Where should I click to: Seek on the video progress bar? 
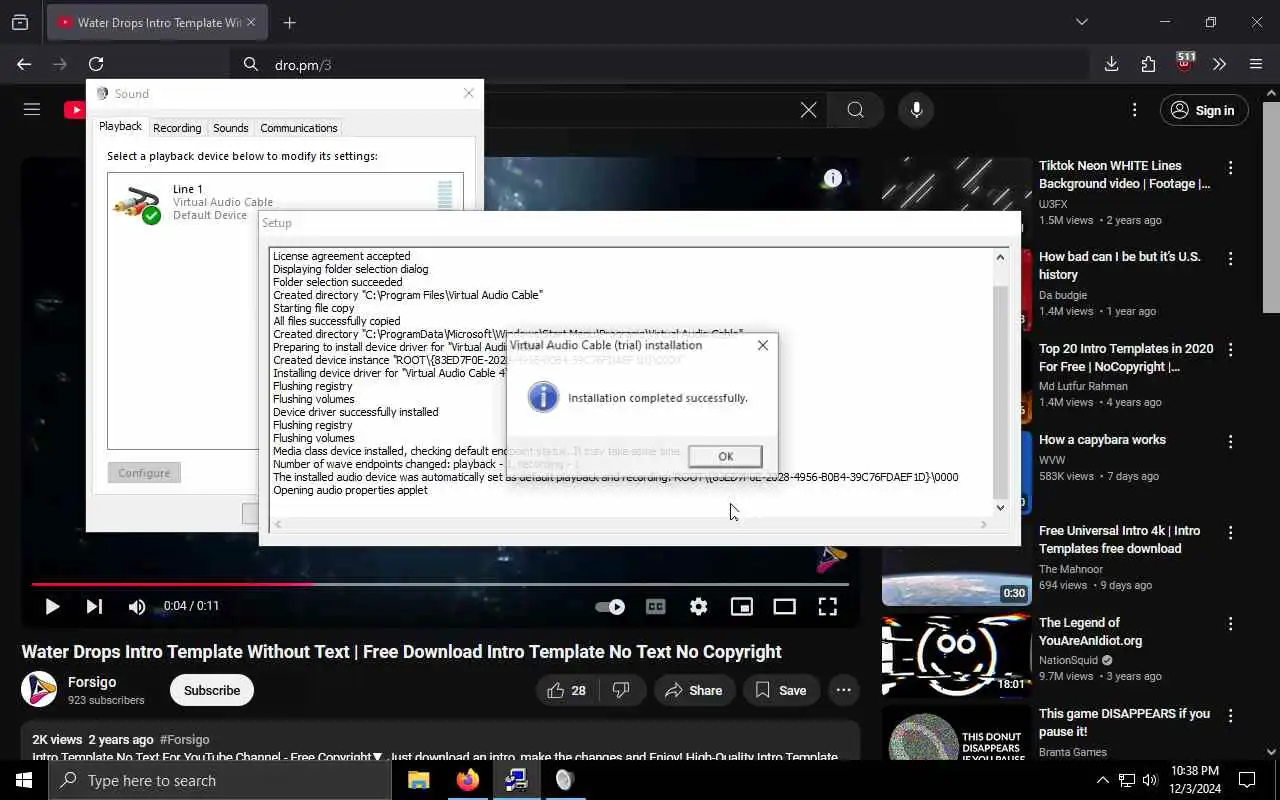point(440,584)
